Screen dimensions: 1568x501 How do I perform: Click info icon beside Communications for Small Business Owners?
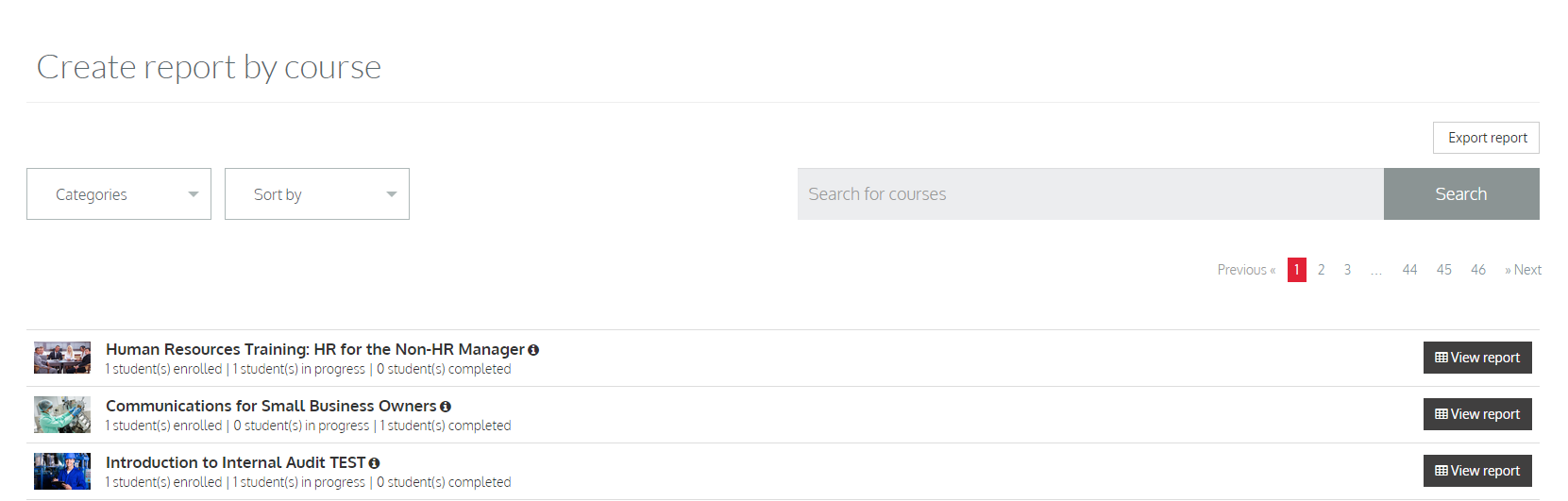446,407
